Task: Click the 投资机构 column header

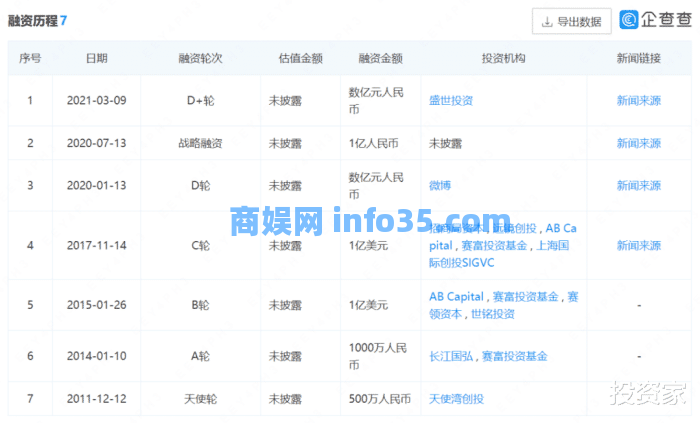Action: point(503,58)
